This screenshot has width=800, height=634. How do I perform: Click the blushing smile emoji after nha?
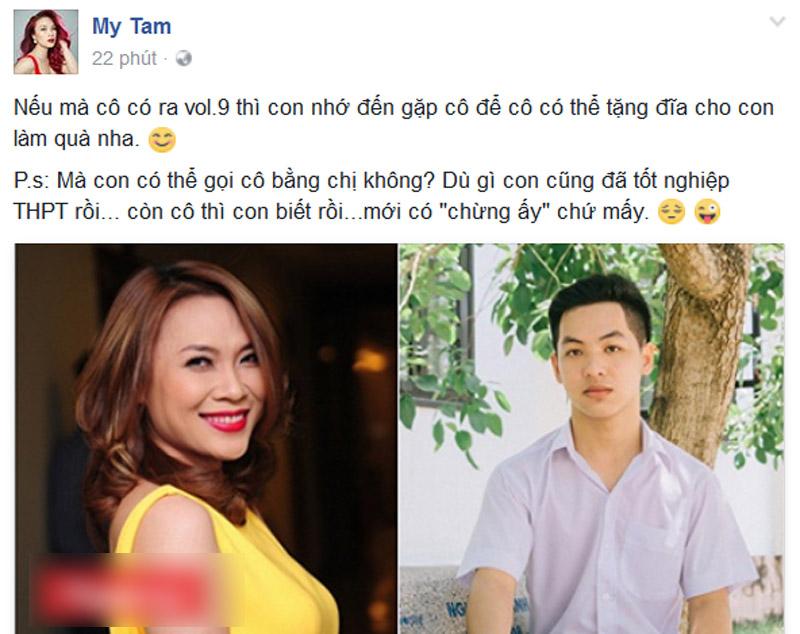coord(162,140)
